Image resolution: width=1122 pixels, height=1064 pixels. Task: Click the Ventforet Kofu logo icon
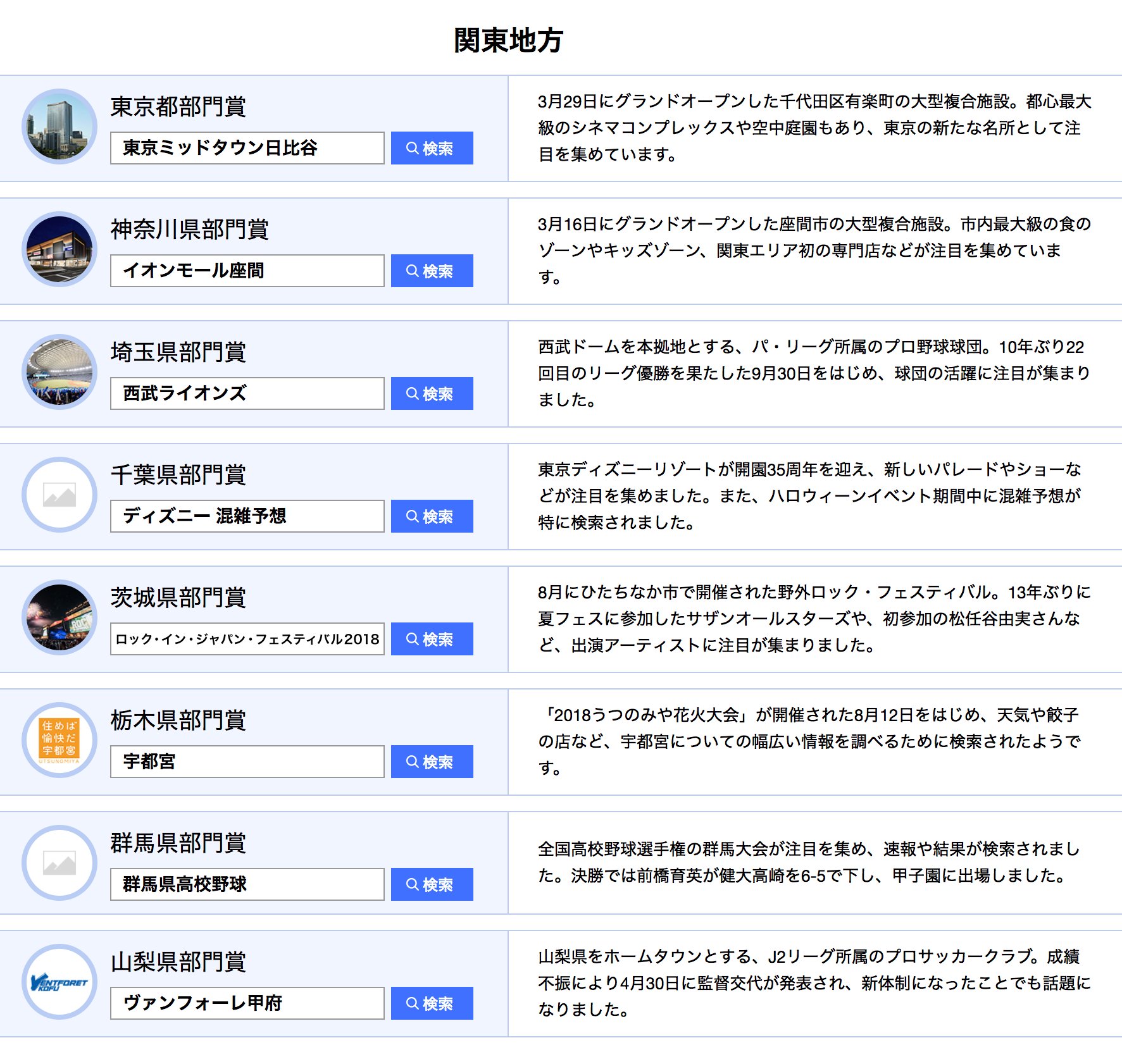pyautogui.click(x=59, y=982)
